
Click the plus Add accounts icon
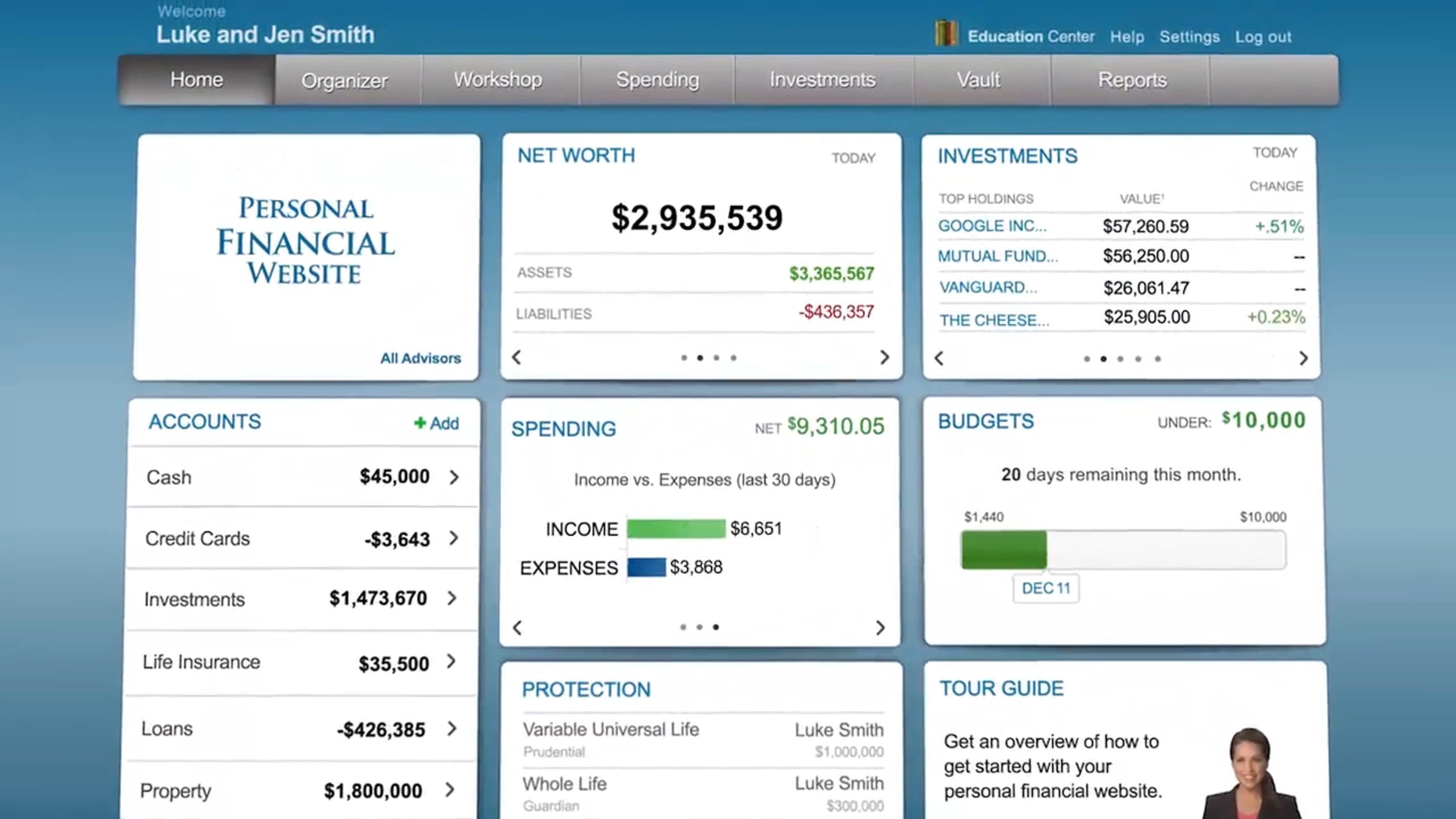[x=420, y=423]
